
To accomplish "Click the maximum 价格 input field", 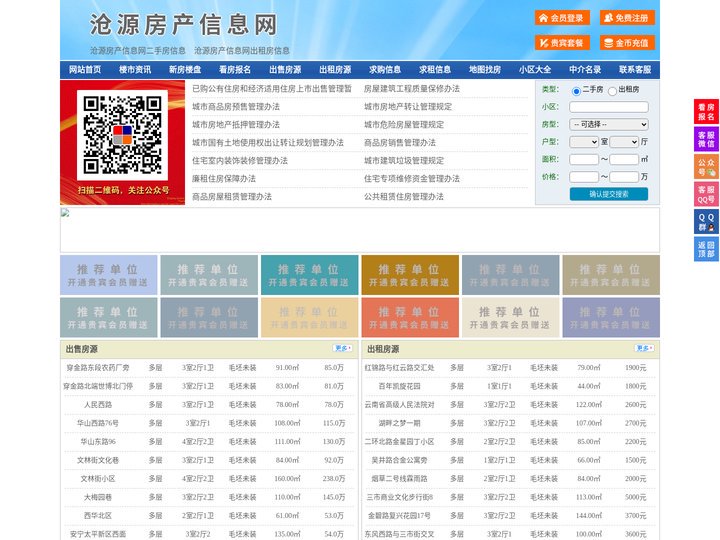I will 624,177.
